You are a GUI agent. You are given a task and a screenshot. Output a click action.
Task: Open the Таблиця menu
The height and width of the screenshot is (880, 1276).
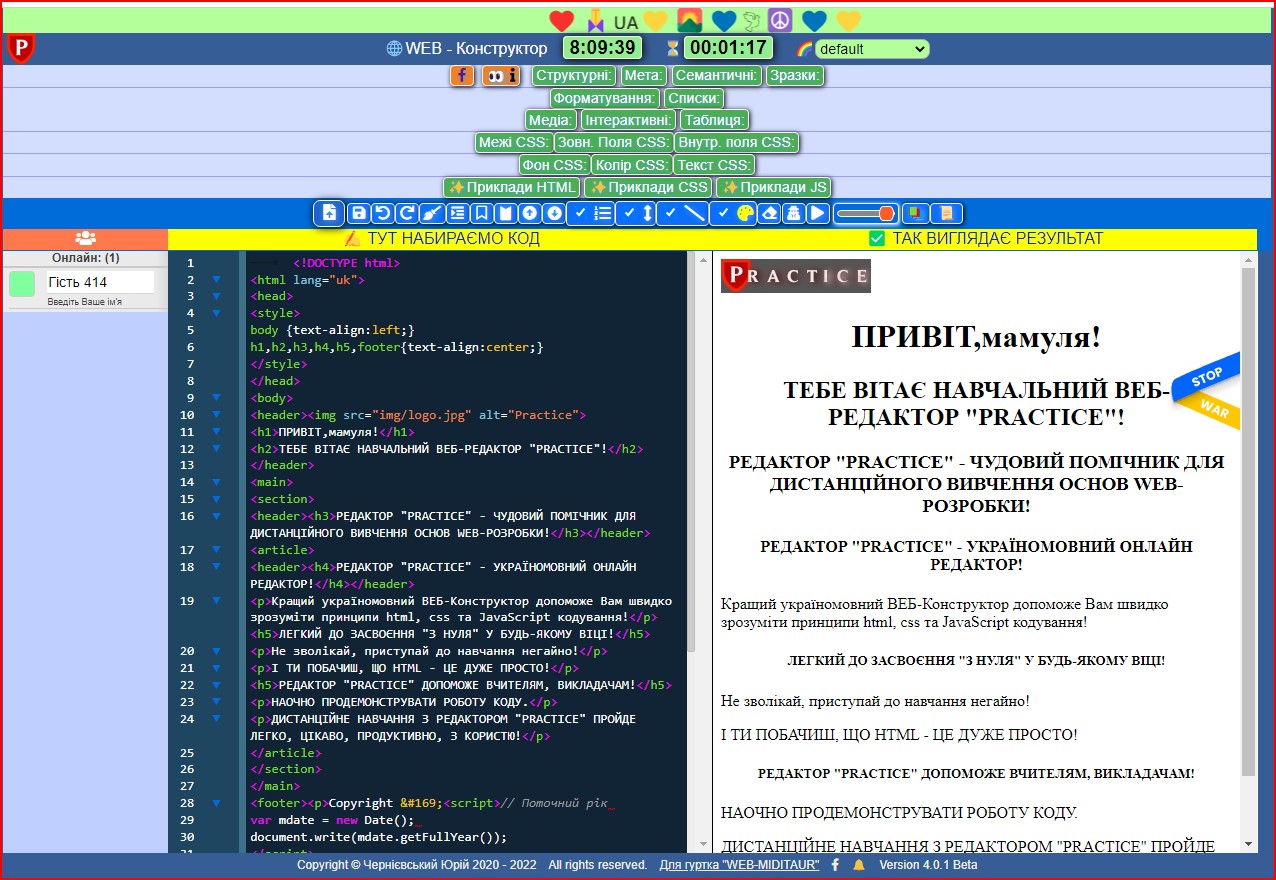(x=715, y=120)
